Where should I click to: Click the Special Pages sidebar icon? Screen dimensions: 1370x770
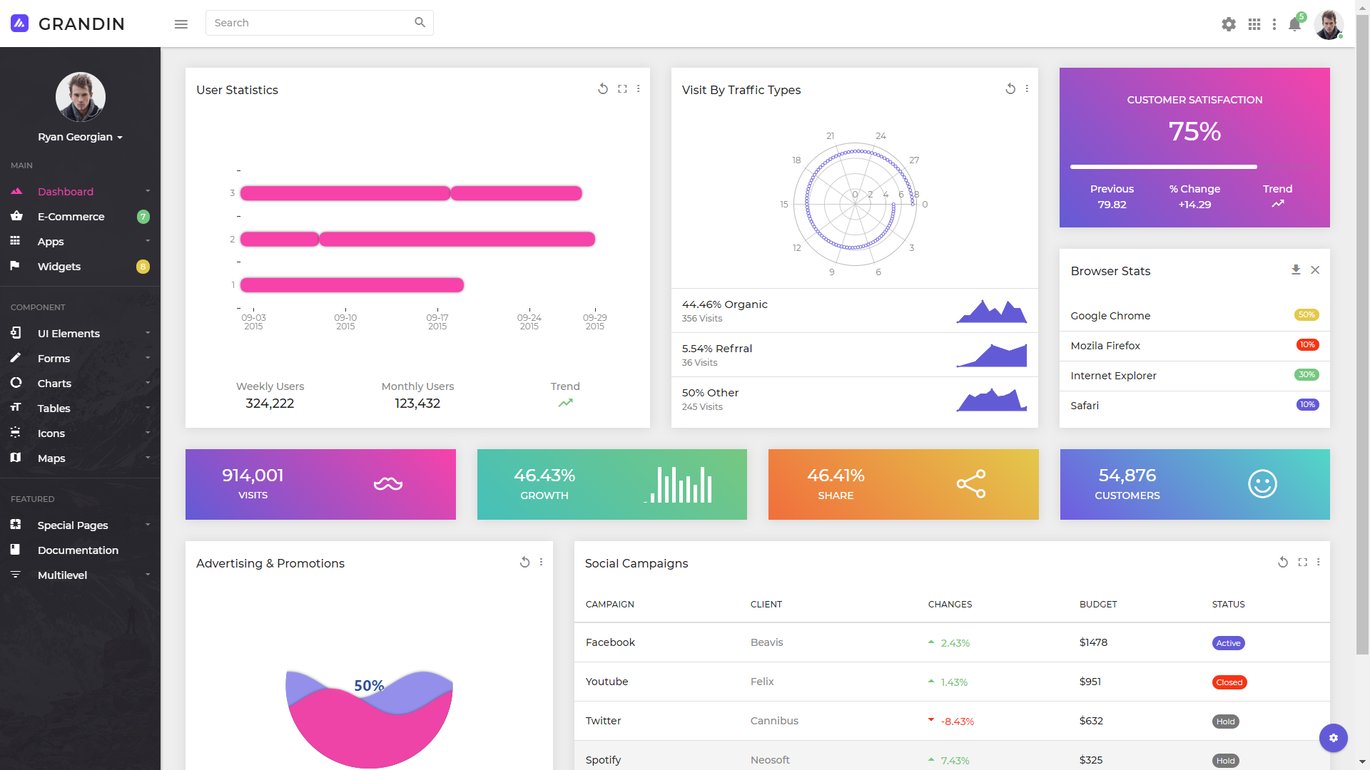pos(15,525)
